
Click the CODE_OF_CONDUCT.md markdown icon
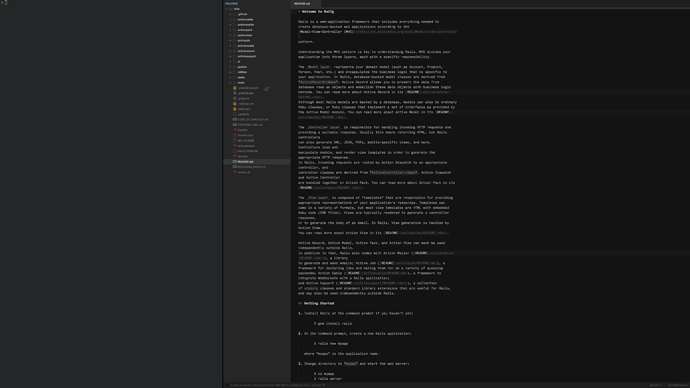click(x=235, y=120)
